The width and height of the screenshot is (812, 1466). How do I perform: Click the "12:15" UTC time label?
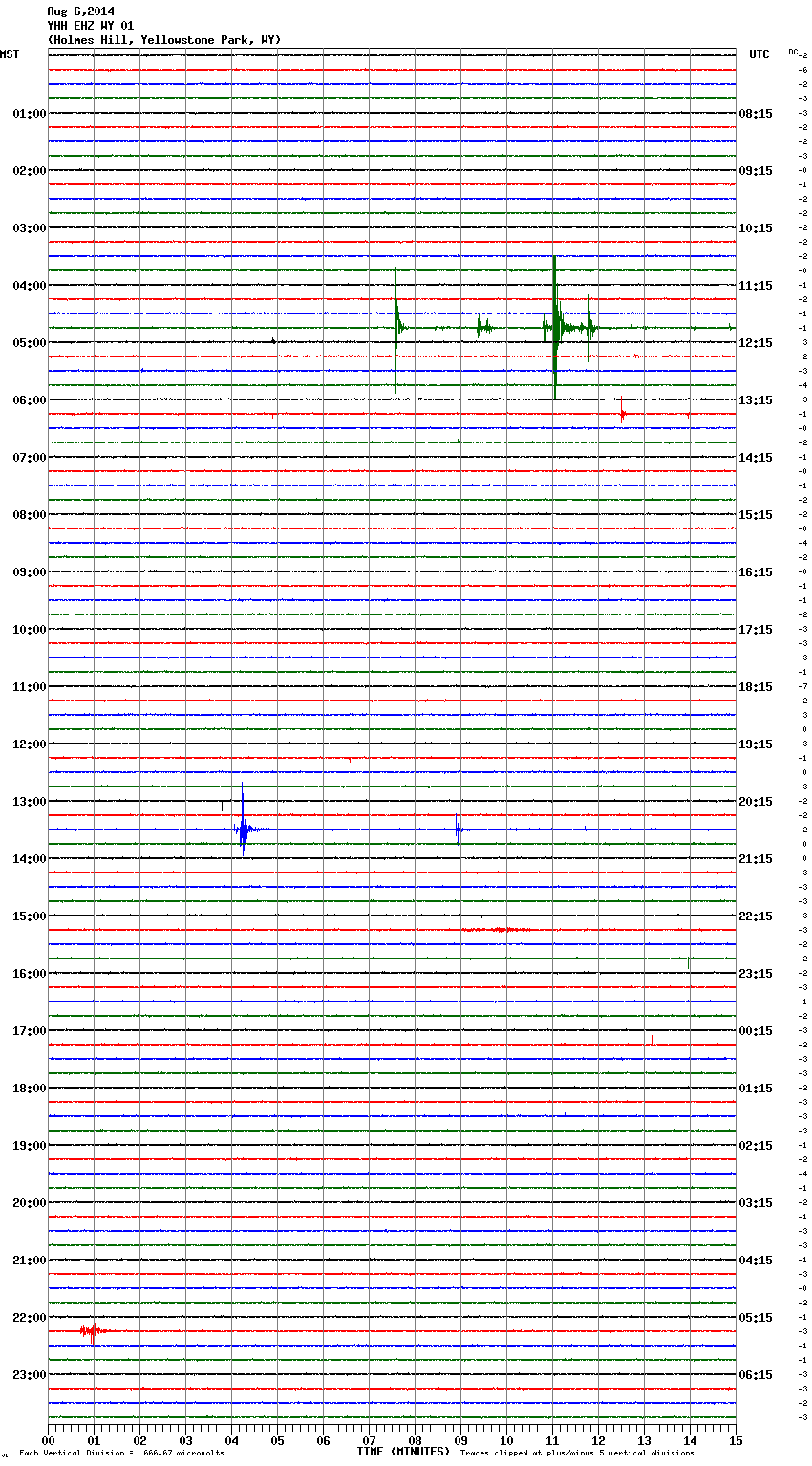point(756,343)
